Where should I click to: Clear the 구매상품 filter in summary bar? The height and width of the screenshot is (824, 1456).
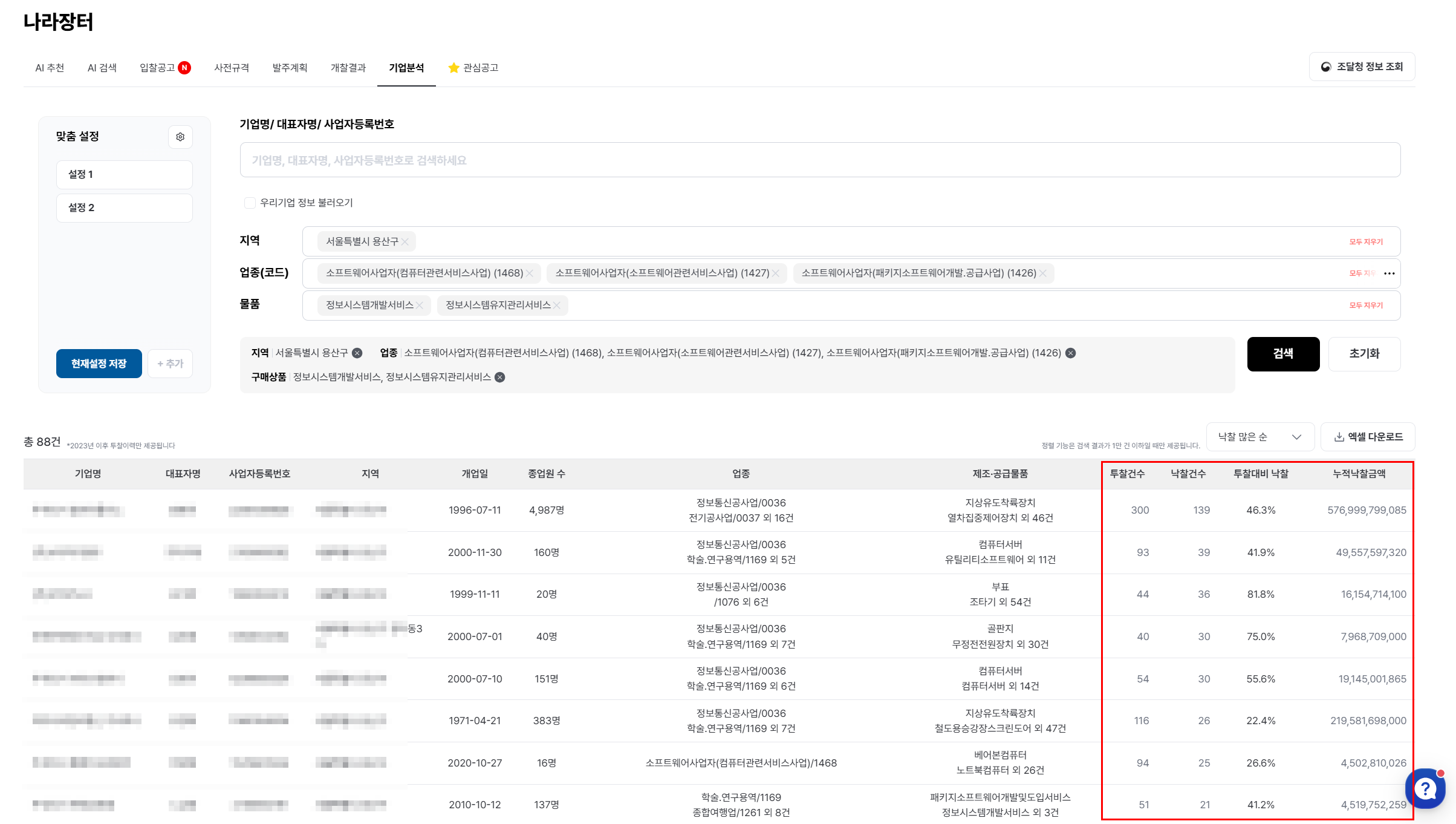coord(500,377)
